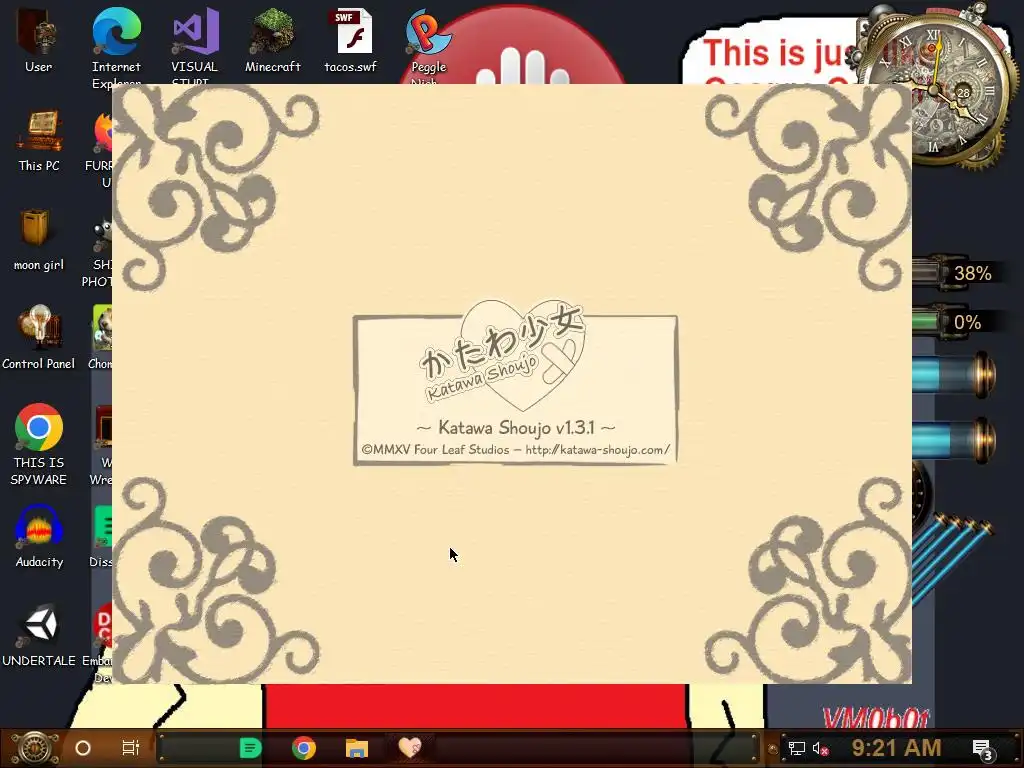Click the muted volume tray icon
Image resolution: width=1024 pixels, height=768 pixels.
820,748
